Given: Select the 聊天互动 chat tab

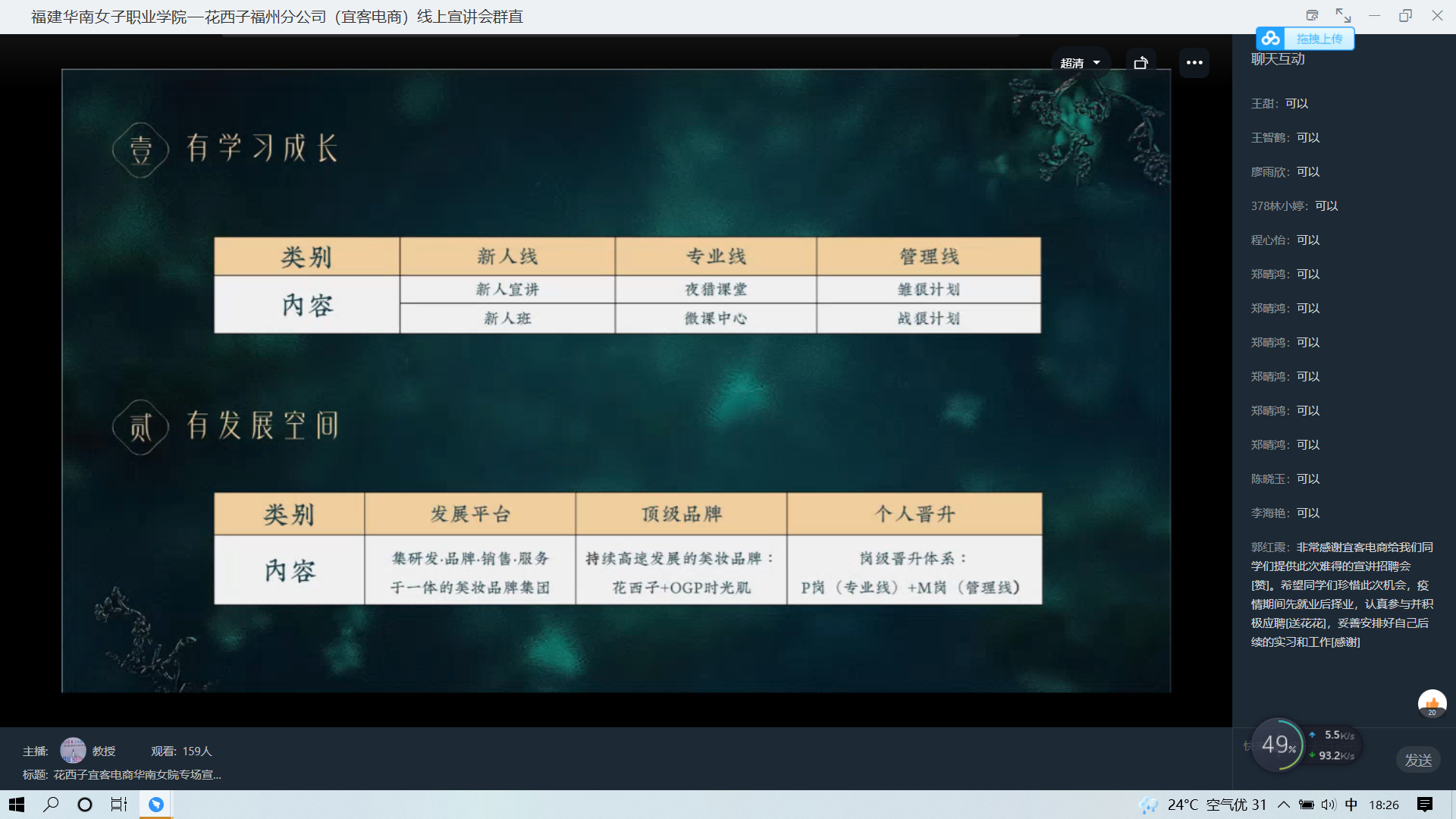Looking at the screenshot, I should click(x=1278, y=59).
